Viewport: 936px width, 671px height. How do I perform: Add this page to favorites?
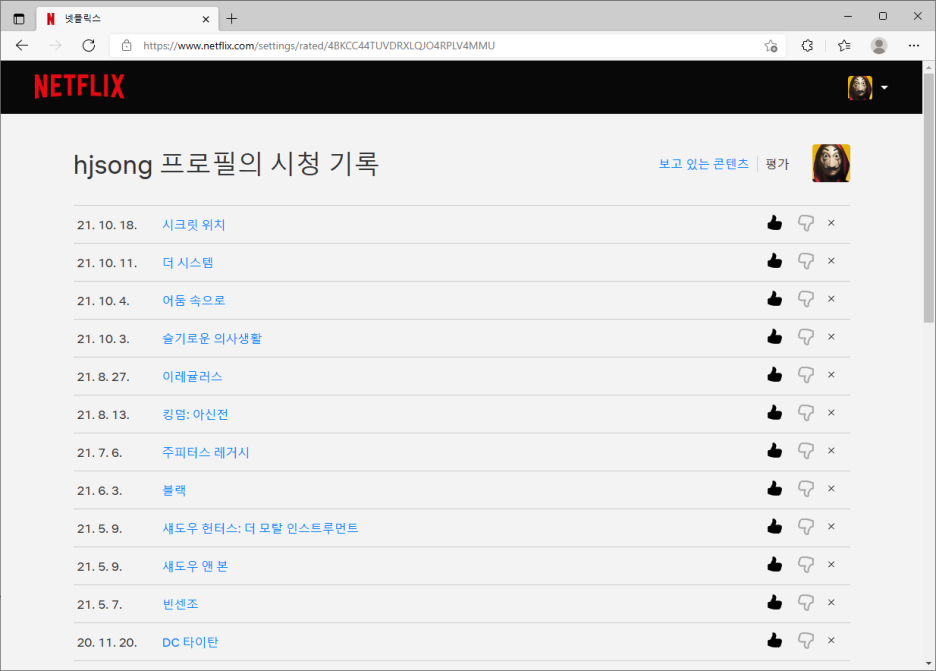click(x=771, y=45)
